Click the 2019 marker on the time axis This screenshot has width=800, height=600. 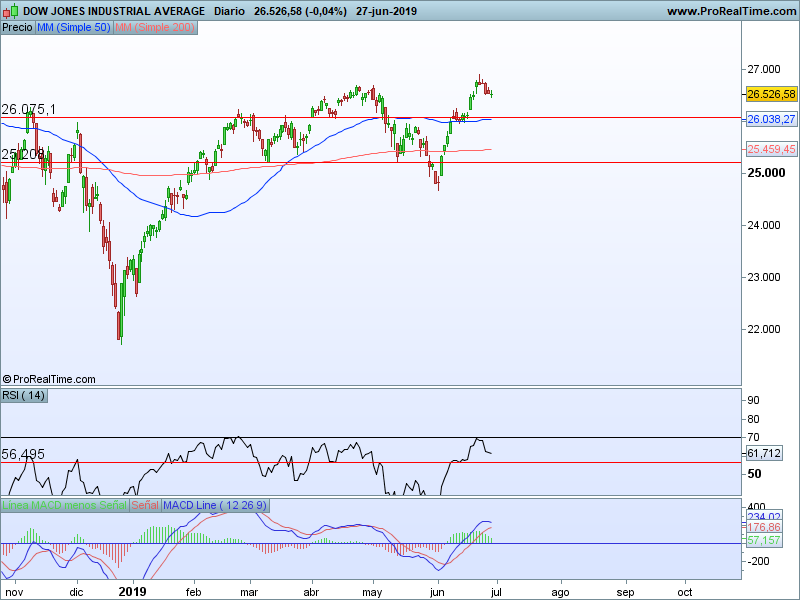133,592
